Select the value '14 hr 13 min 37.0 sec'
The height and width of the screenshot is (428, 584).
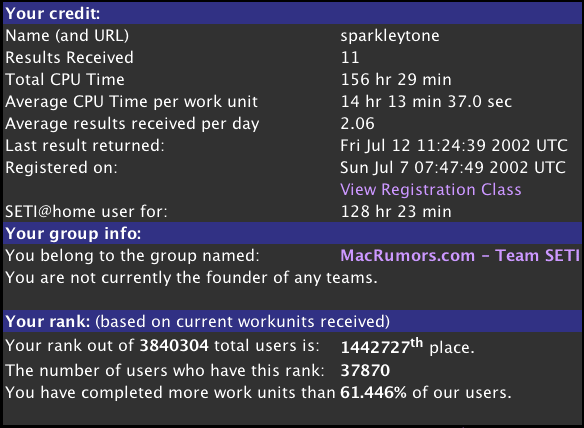click(x=426, y=102)
